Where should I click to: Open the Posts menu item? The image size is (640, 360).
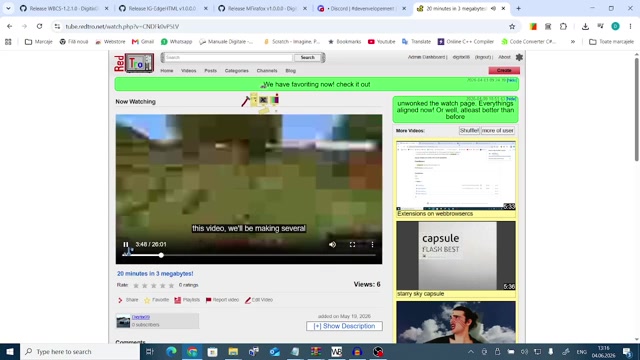click(x=211, y=71)
